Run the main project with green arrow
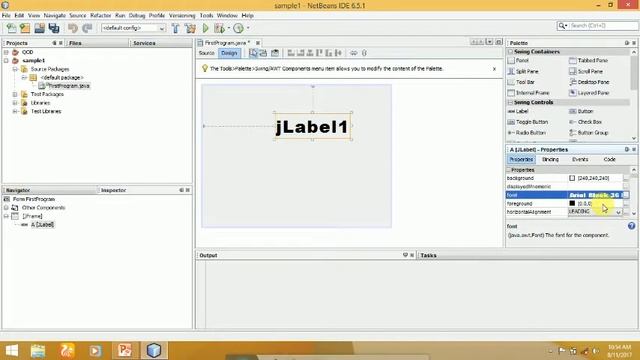640x360 pixels. coord(206,28)
